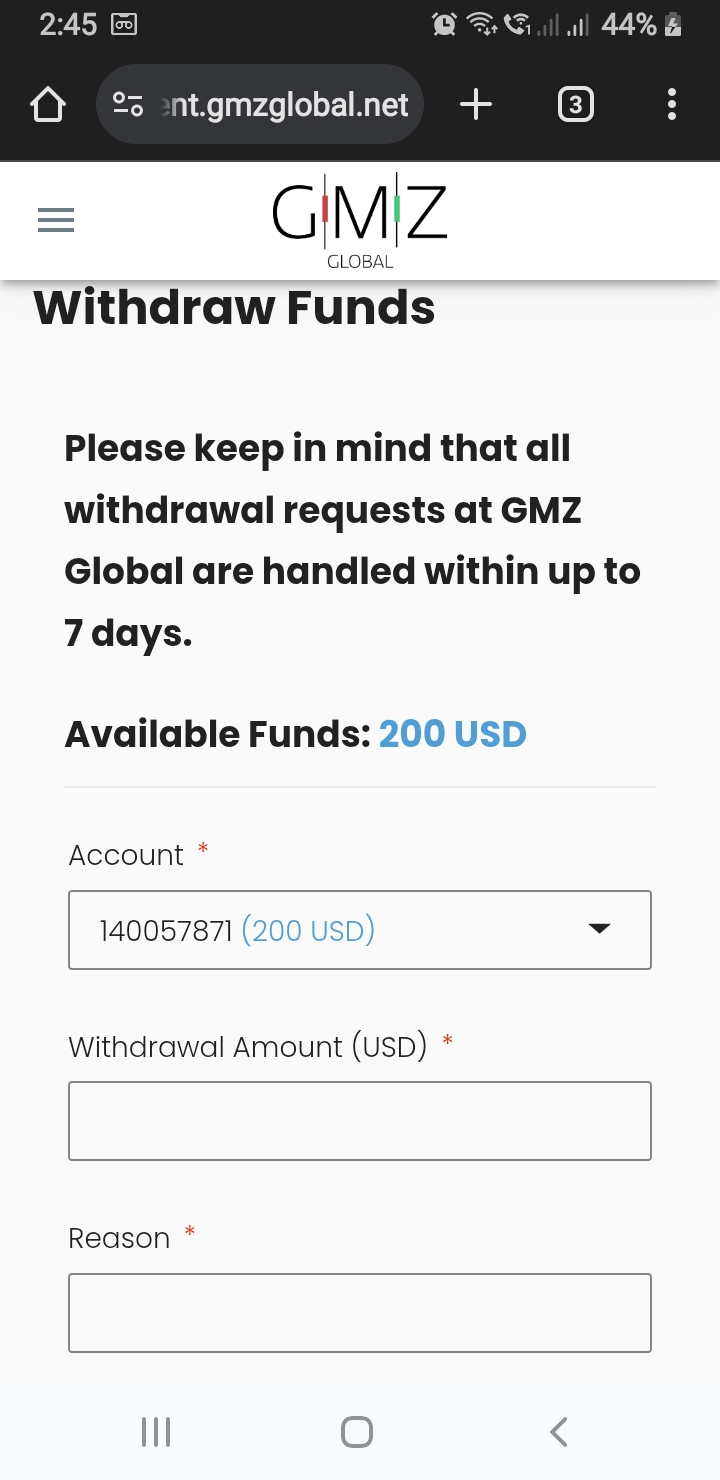Tap the site info icon in address bar

coord(128,104)
